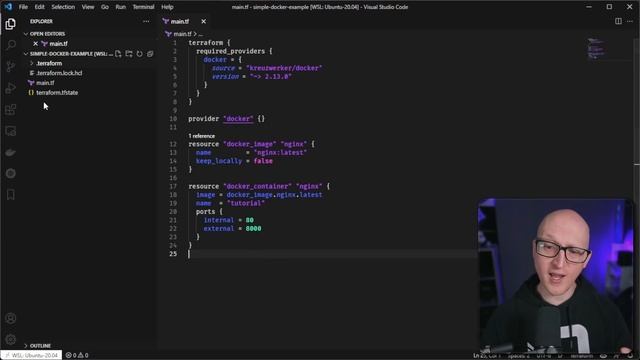Open the circular icon view below Docker
This screenshot has height=360, width=640.
11,173
